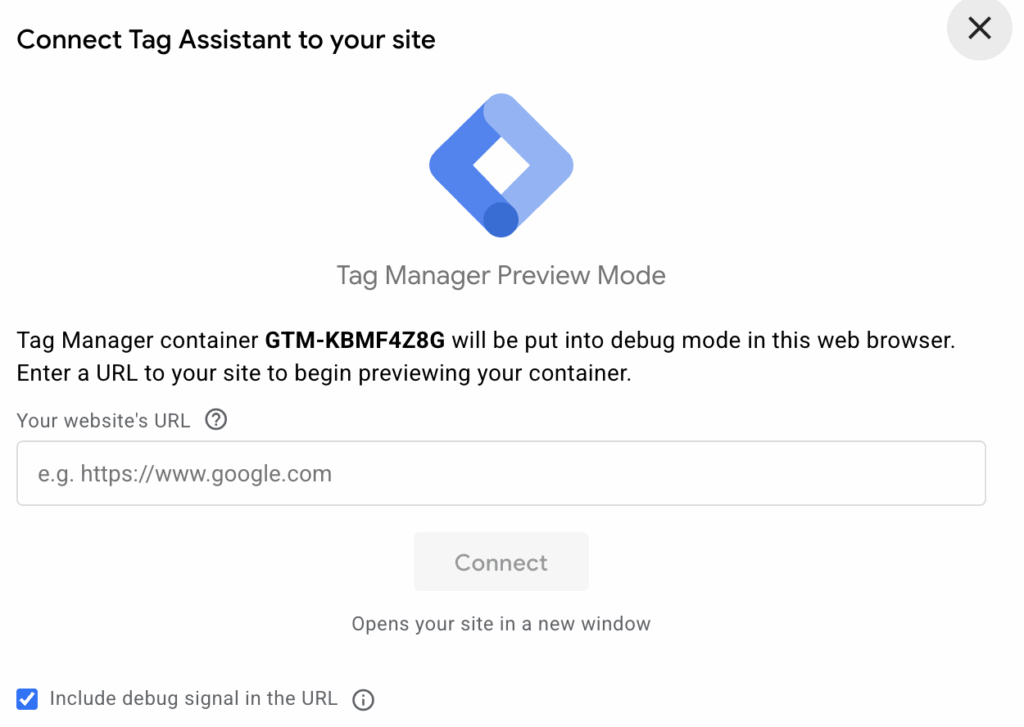This screenshot has width=1024, height=727.
Task: Click the Enter a URL to your site instruction
Action: point(324,373)
